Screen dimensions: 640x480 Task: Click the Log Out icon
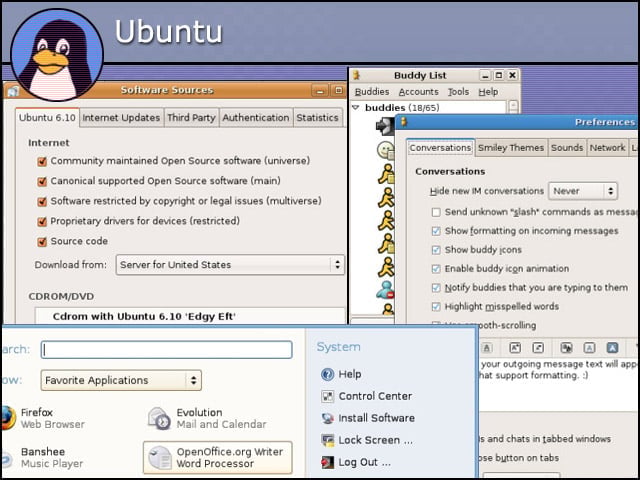click(x=327, y=462)
